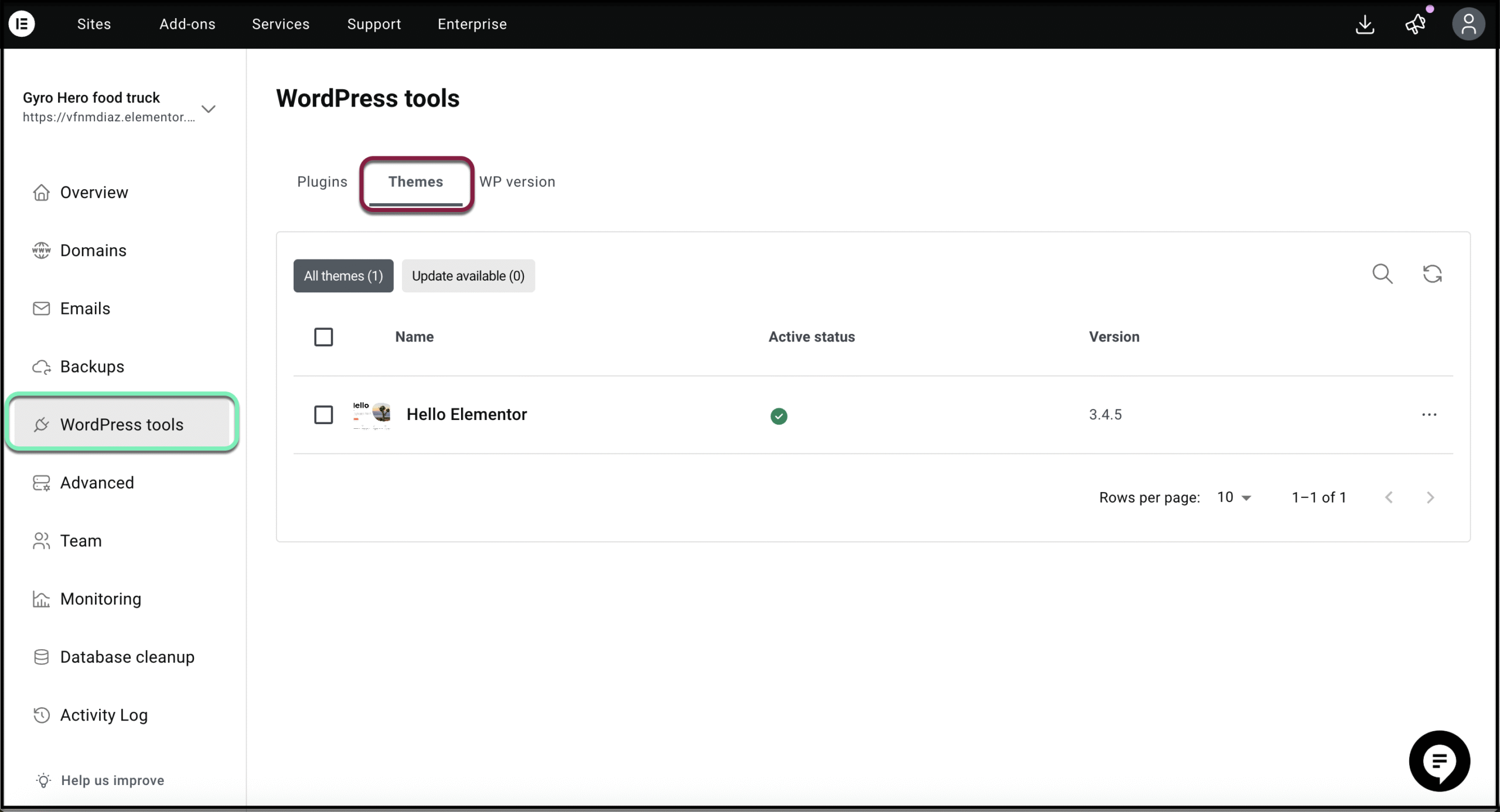Filter by Update available (0)
1500x812 pixels.
[x=468, y=276]
